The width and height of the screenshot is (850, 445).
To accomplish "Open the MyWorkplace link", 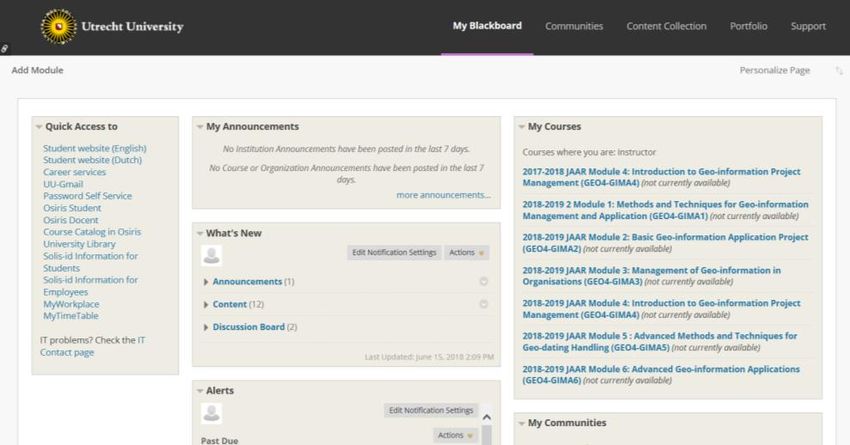I will coord(71,305).
